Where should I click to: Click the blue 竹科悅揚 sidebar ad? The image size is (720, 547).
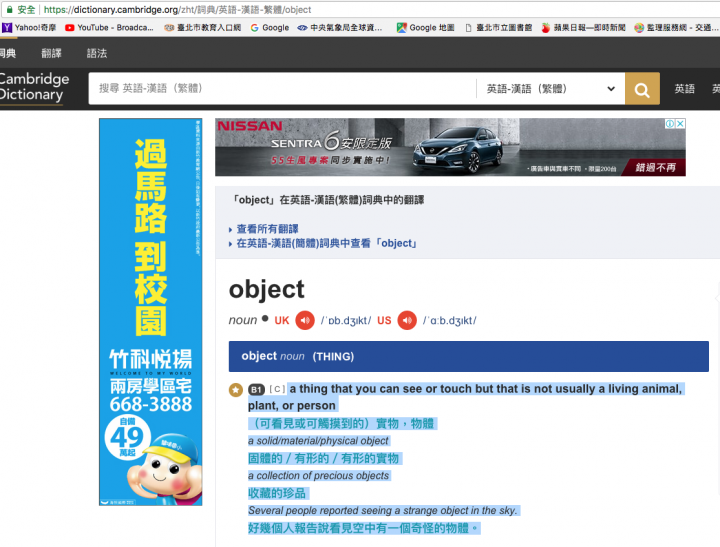(x=151, y=312)
